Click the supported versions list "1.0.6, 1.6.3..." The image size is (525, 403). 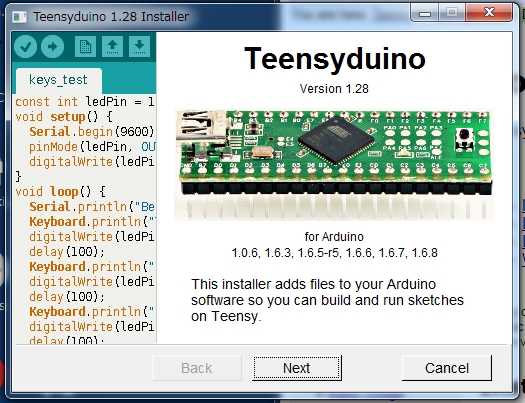tap(334, 253)
